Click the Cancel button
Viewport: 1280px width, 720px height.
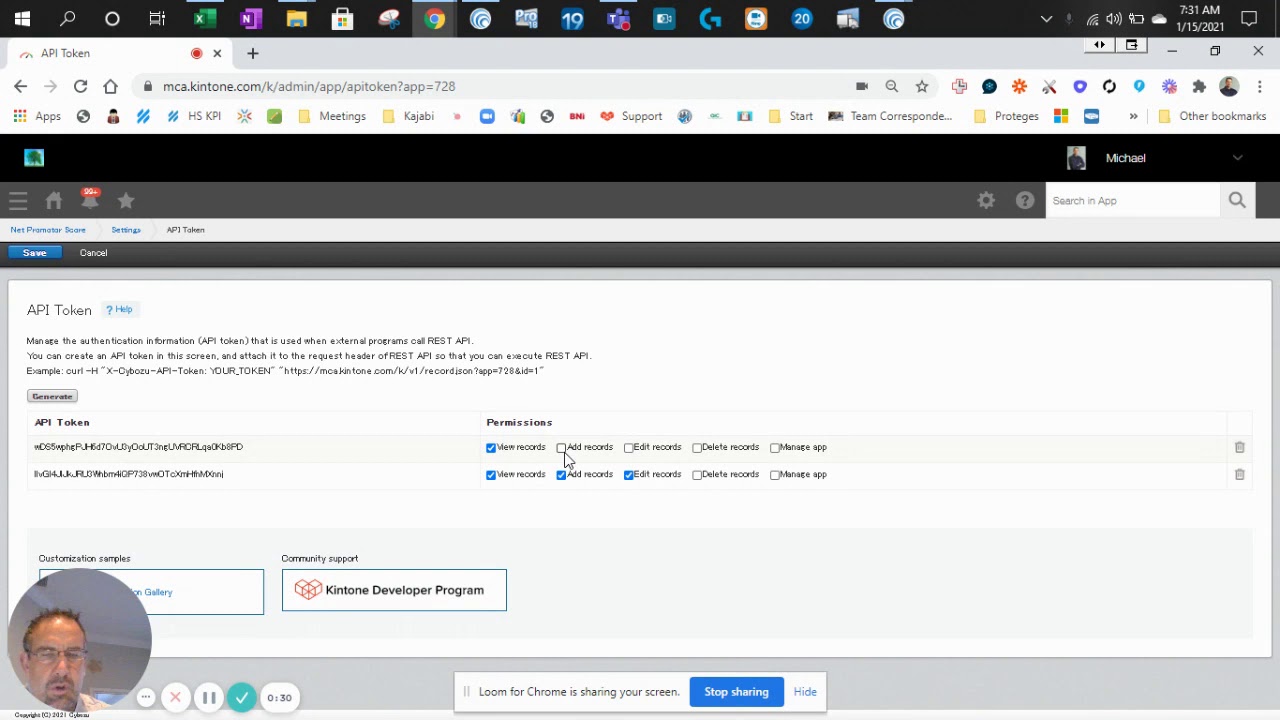click(93, 253)
